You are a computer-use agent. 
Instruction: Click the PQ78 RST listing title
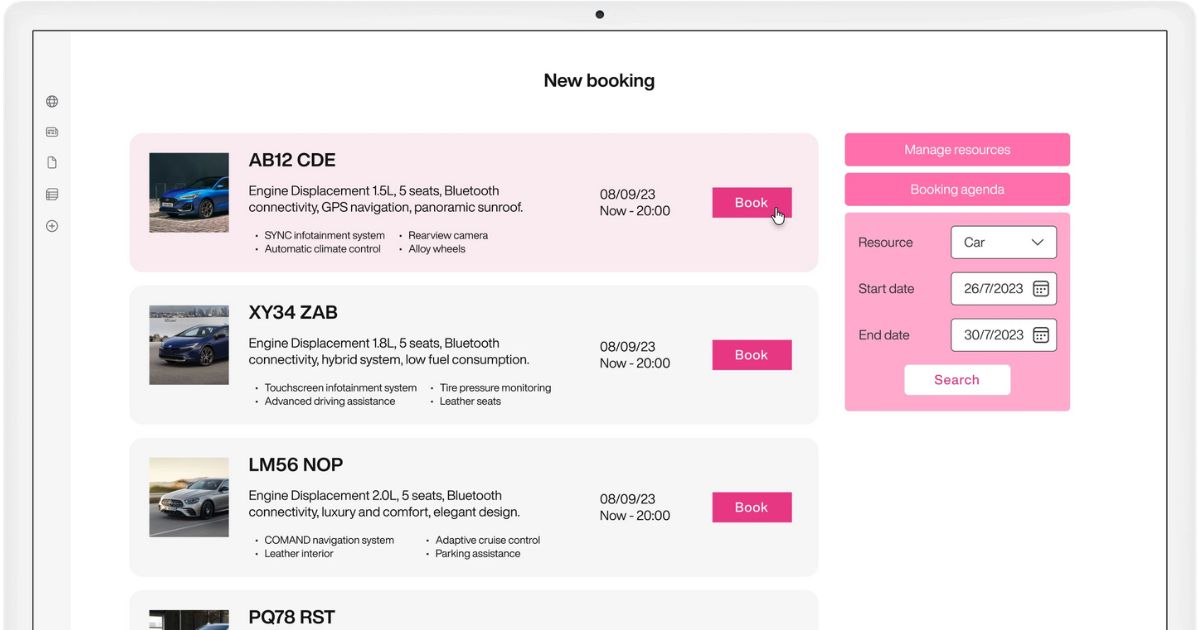coord(291,617)
